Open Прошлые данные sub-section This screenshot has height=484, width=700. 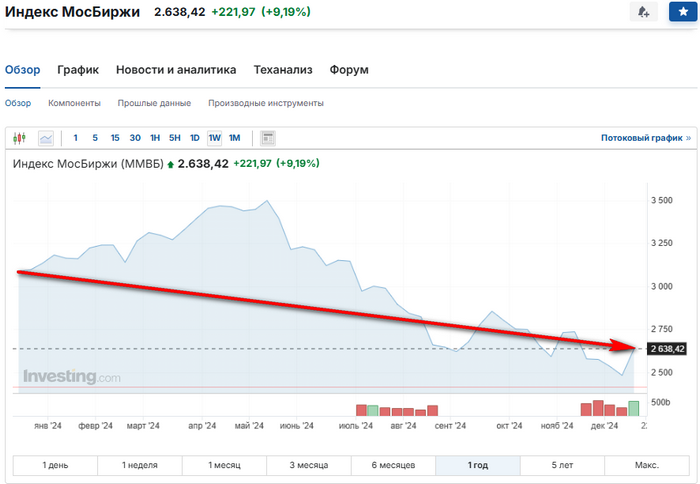click(154, 103)
